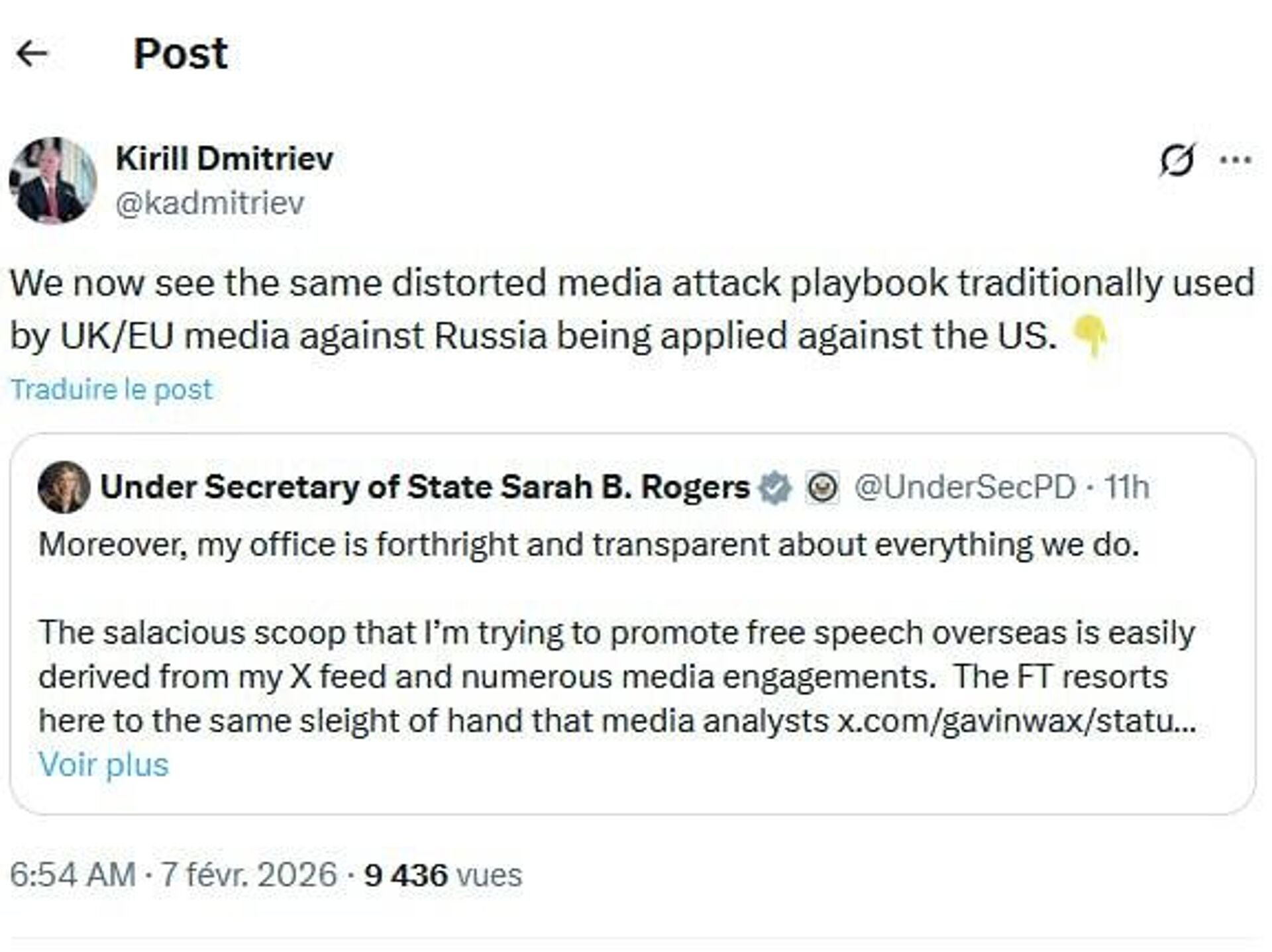Click the blue verified badge icon
The width and height of the screenshot is (1272, 952).
[x=776, y=488]
